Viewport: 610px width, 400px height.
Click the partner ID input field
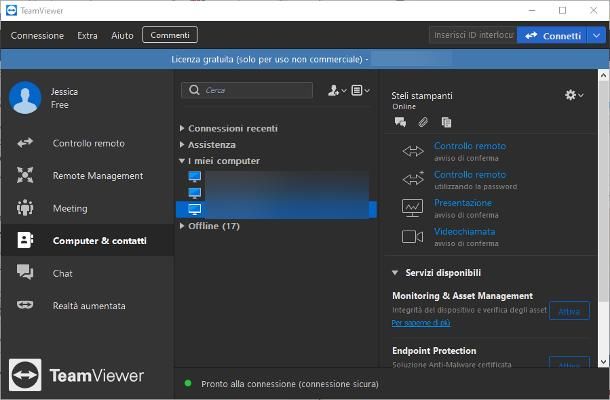(x=473, y=35)
